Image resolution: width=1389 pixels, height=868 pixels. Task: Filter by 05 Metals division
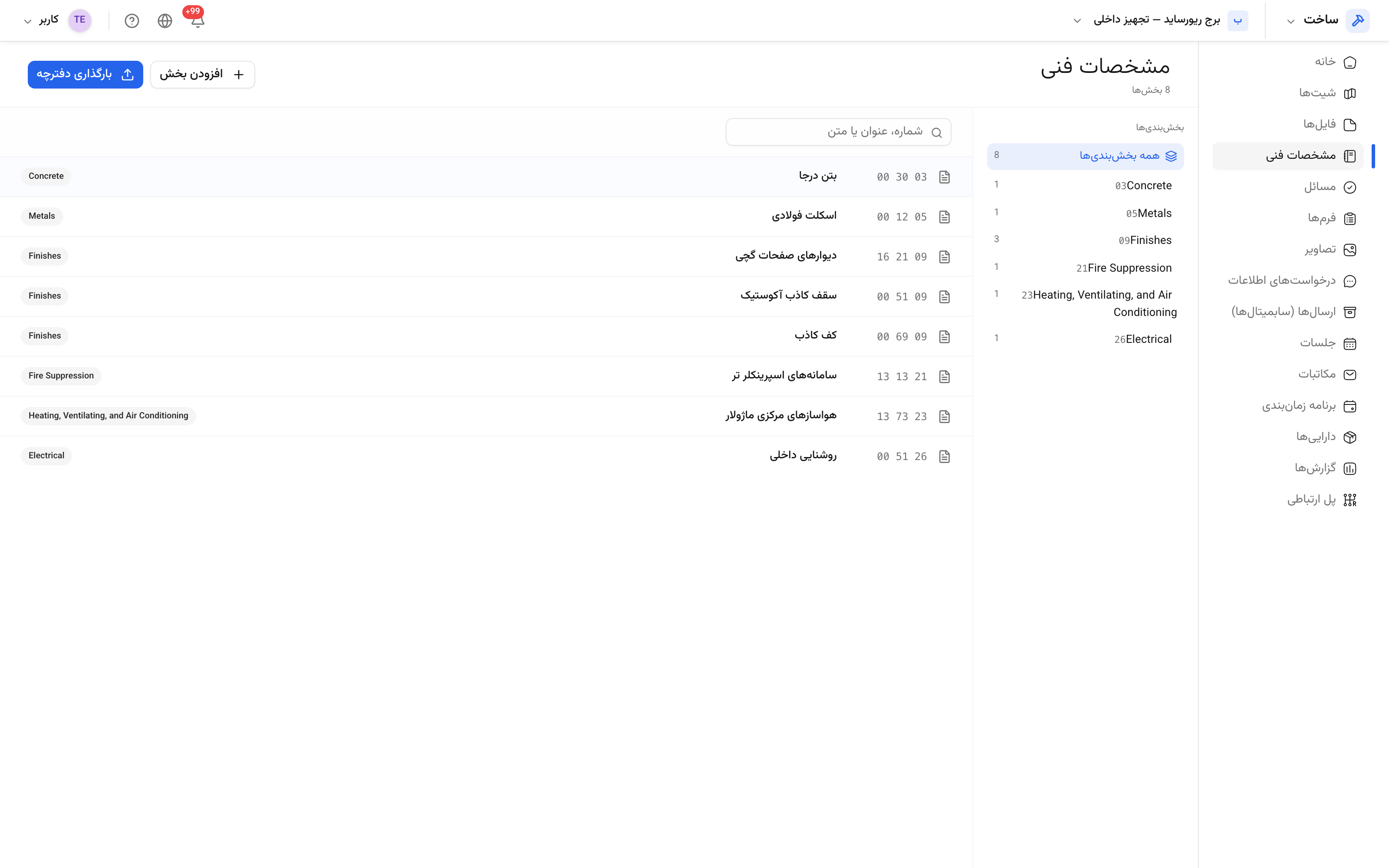click(x=1085, y=213)
